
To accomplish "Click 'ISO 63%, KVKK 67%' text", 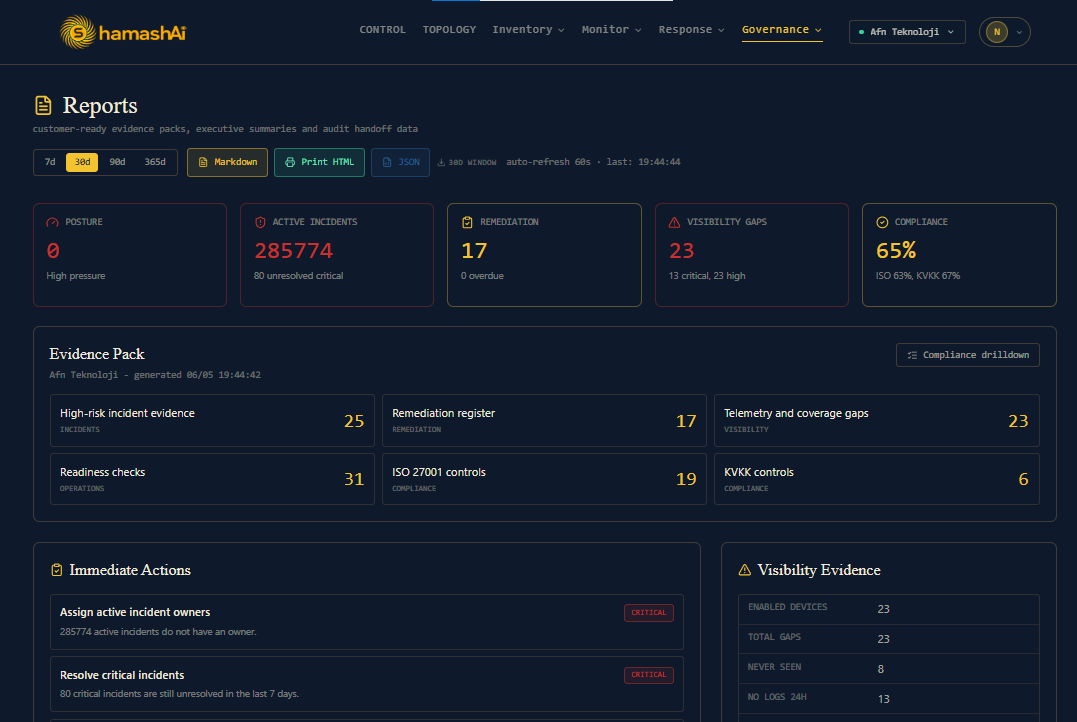I will pyautogui.click(x=918, y=275).
